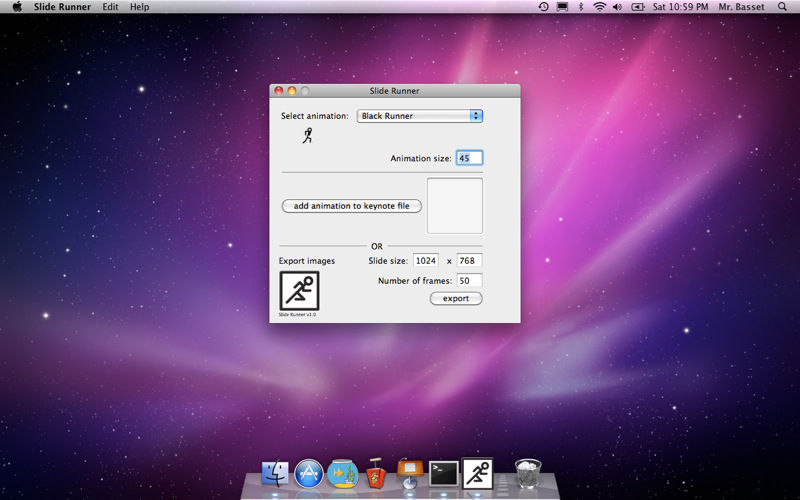Click add animation to keynote file button
This screenshot has width=800, height=500.
[x=352, y=206]
